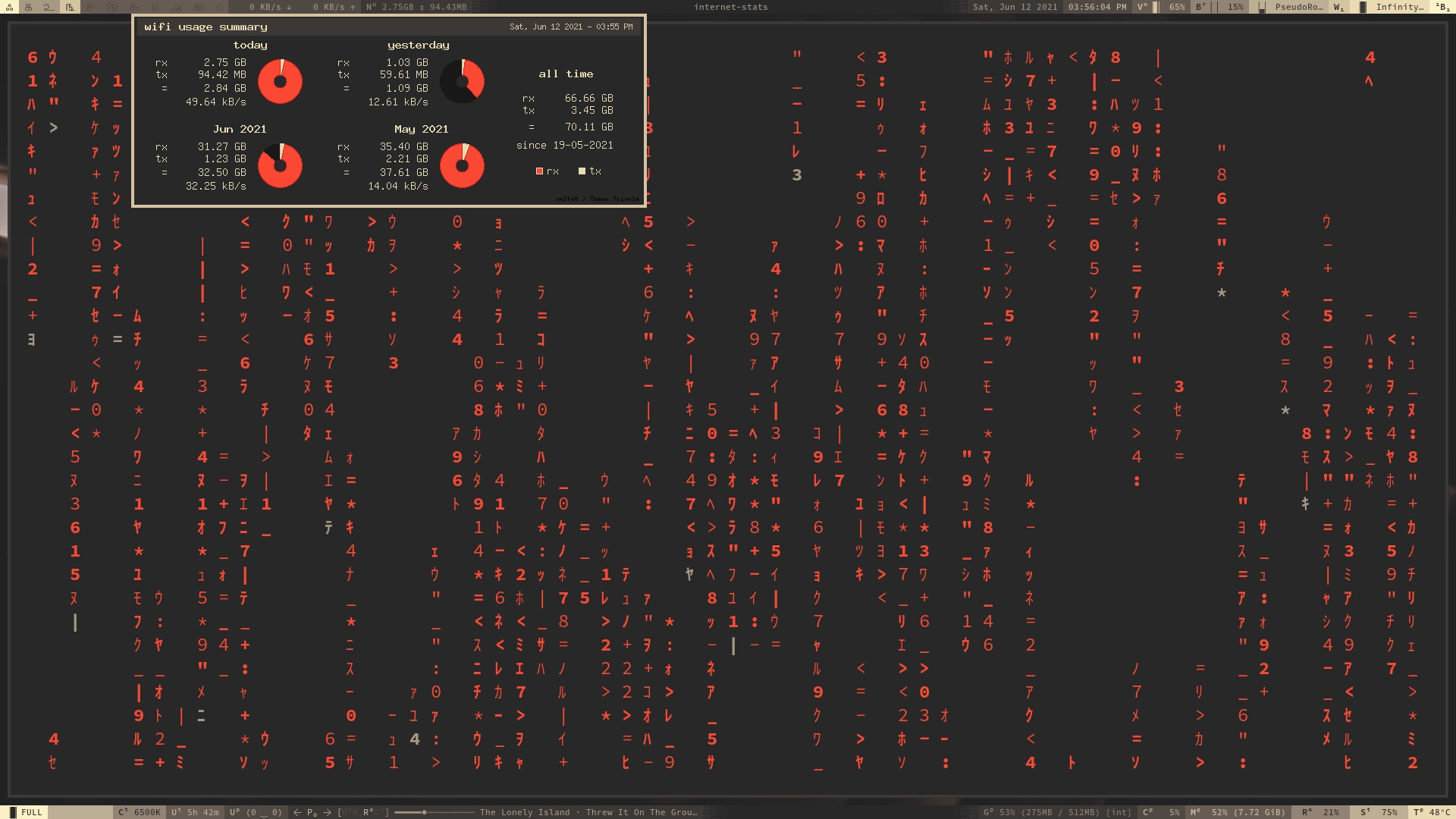The image size is (1456, 819).
Task: Click the V volume indicator icon
Action: [1142, 7]
